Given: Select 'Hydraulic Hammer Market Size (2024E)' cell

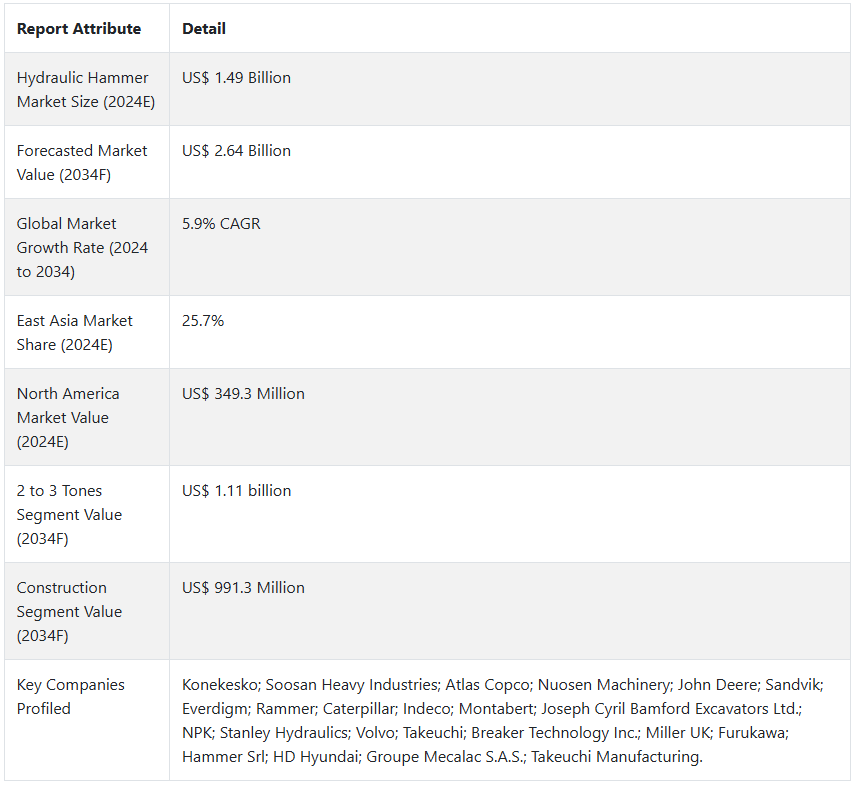Looking at the screenshot, I should (87, 89).
